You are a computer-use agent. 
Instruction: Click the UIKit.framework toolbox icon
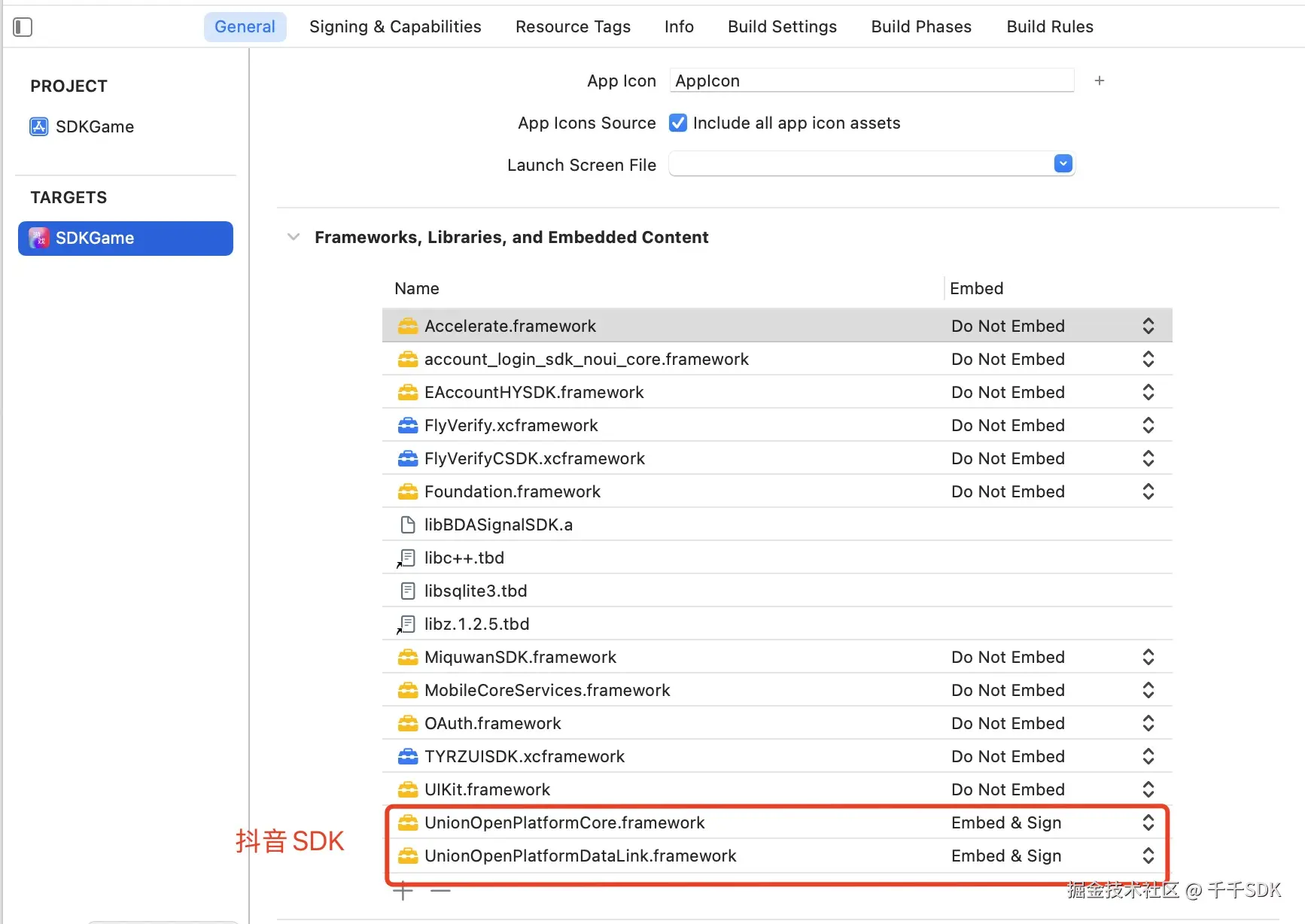tap(408, 789)
